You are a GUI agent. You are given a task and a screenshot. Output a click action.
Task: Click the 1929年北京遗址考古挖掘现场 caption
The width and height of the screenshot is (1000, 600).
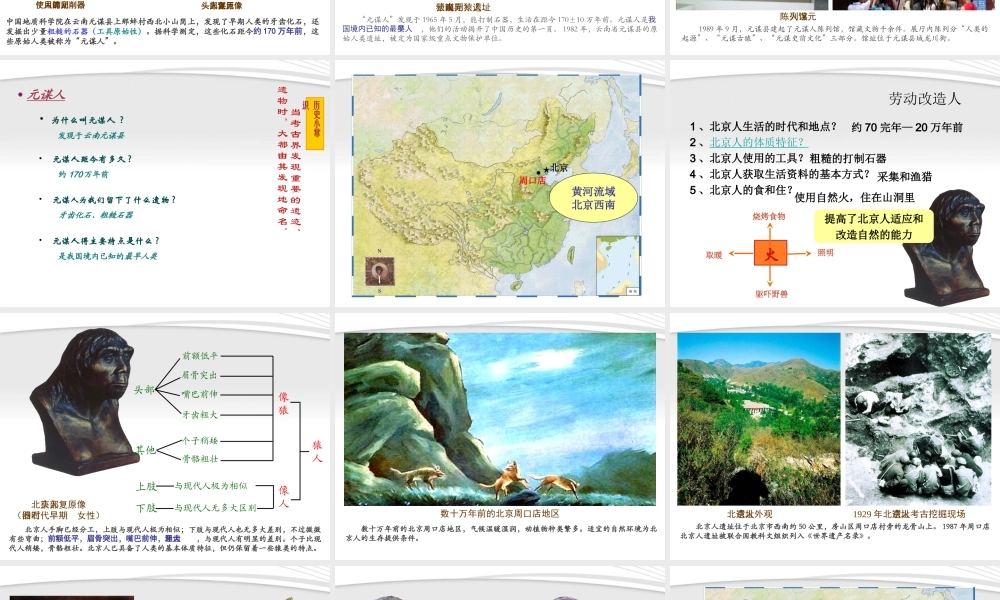(x=909, y=514)
